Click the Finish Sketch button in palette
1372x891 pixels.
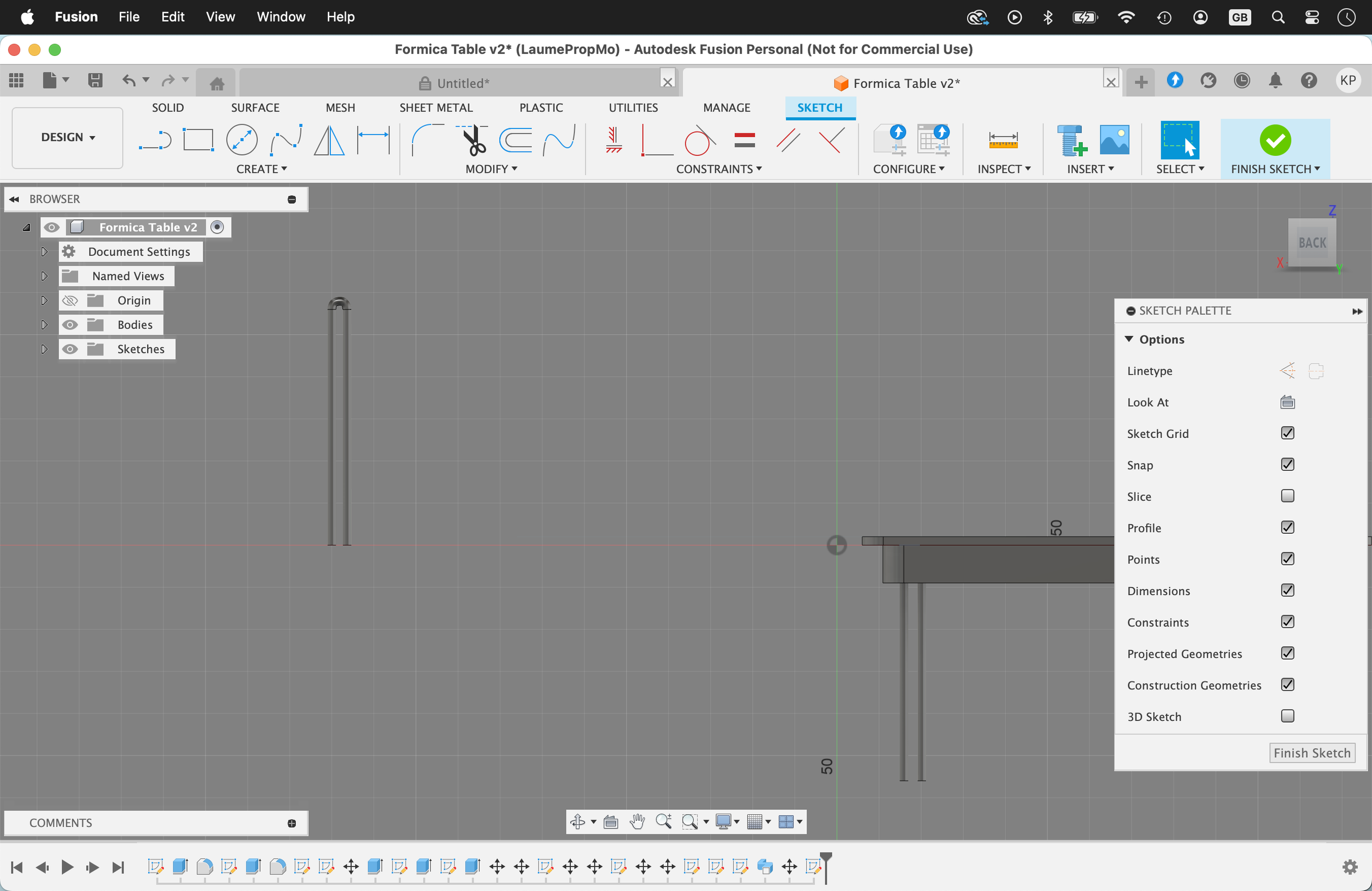pos(1312,753)
